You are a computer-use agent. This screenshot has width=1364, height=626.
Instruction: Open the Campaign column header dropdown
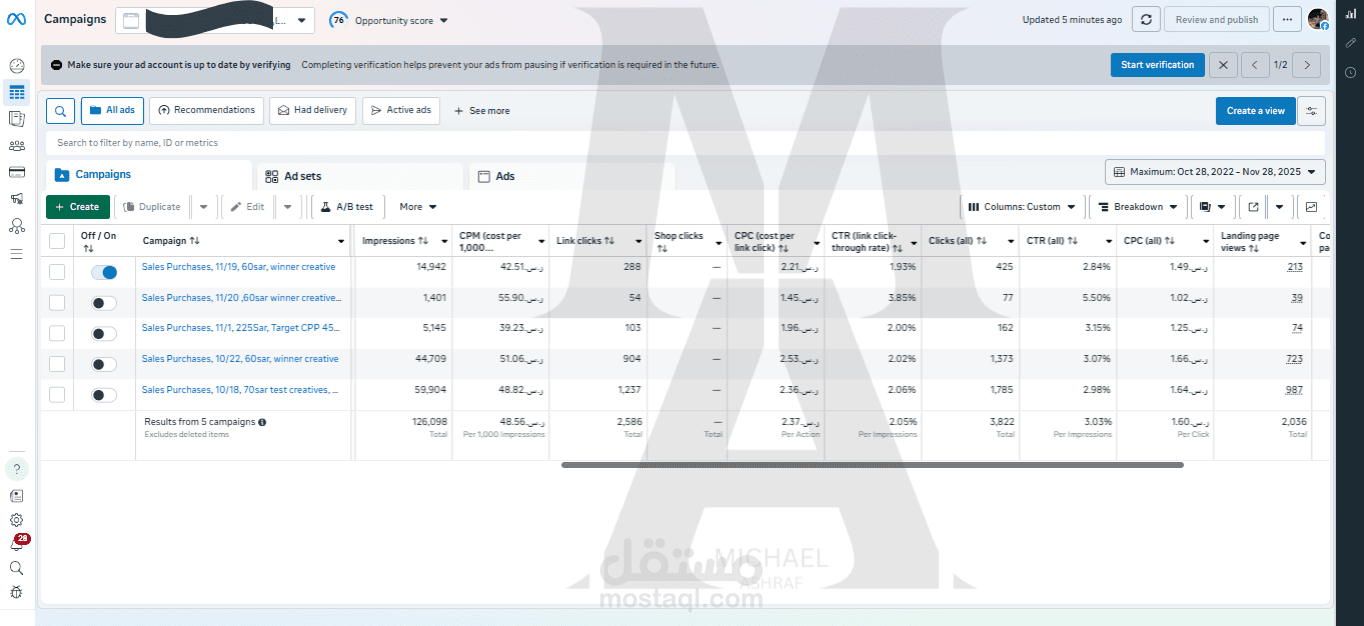coord(341,241)
